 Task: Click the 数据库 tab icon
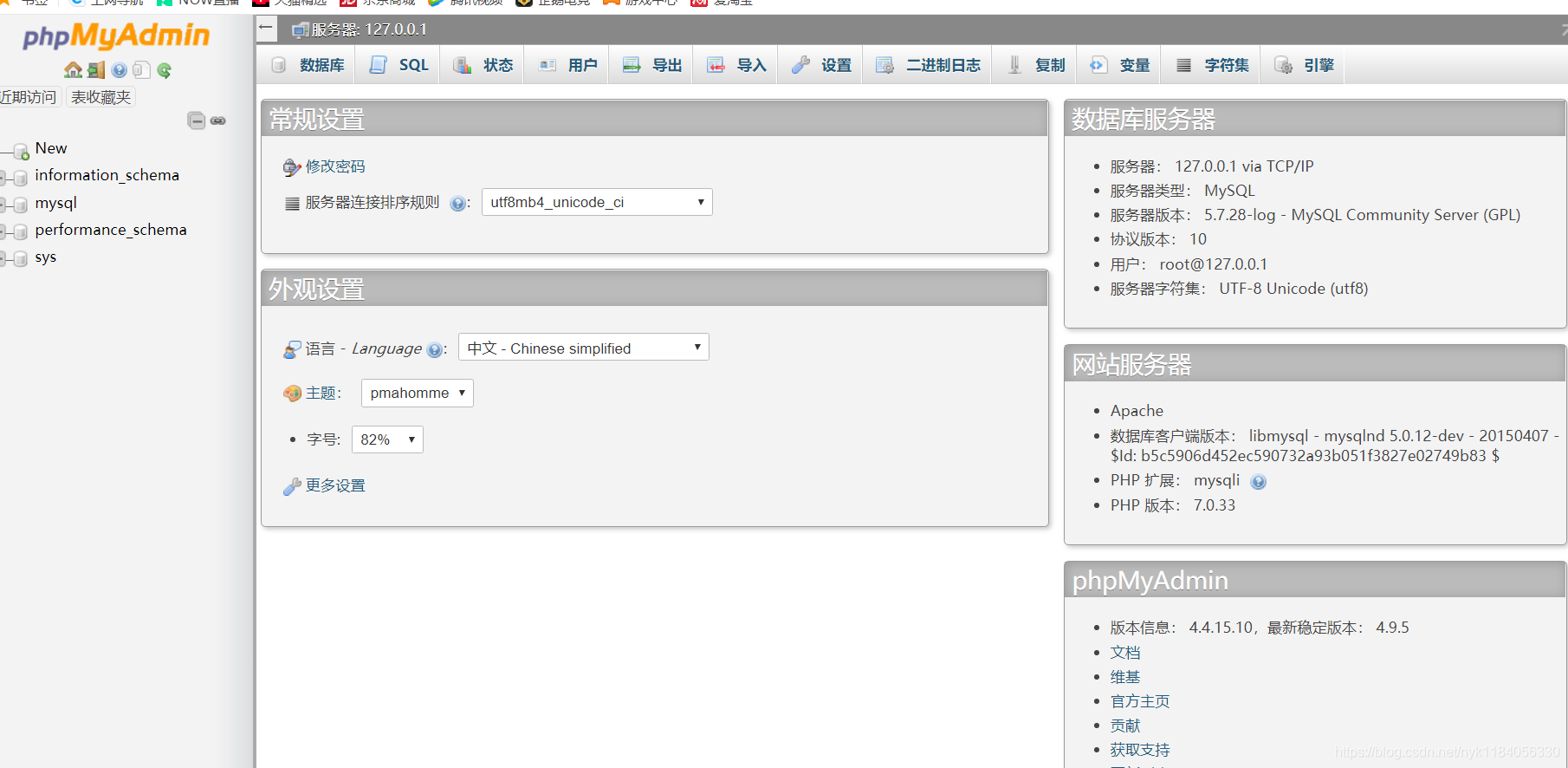coord(279,65)
